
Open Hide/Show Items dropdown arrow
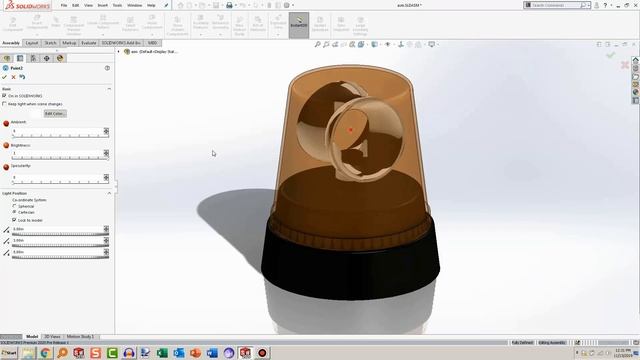tap(393, 44)
